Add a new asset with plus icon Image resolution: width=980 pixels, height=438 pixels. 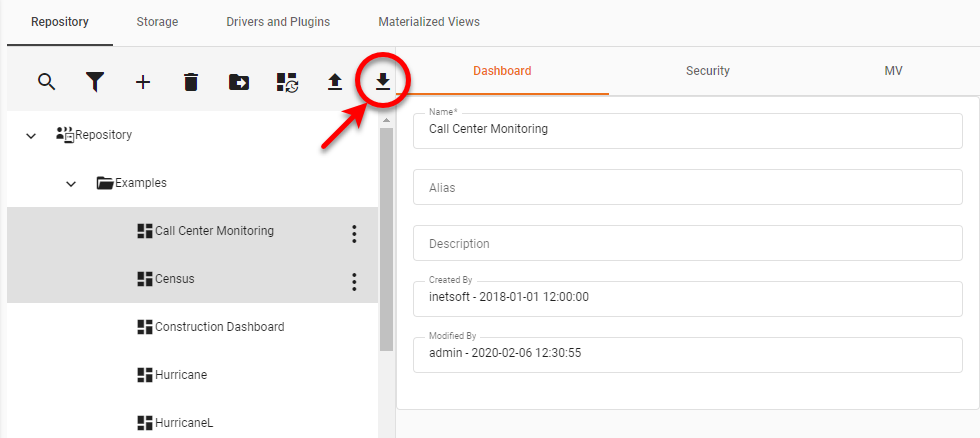[143, 82]
